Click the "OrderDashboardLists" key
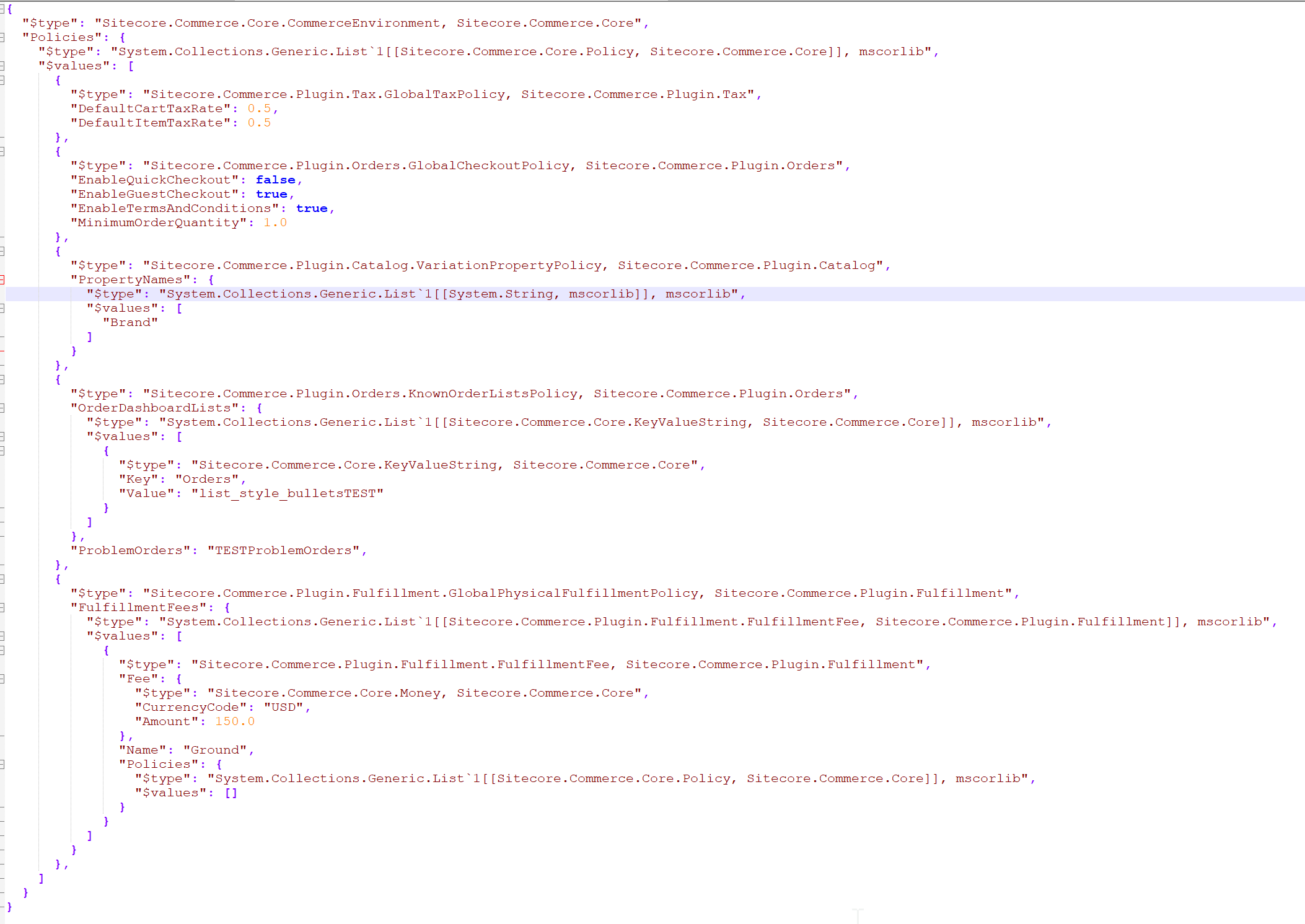1305x924 pixels. [x=154, y=408]
